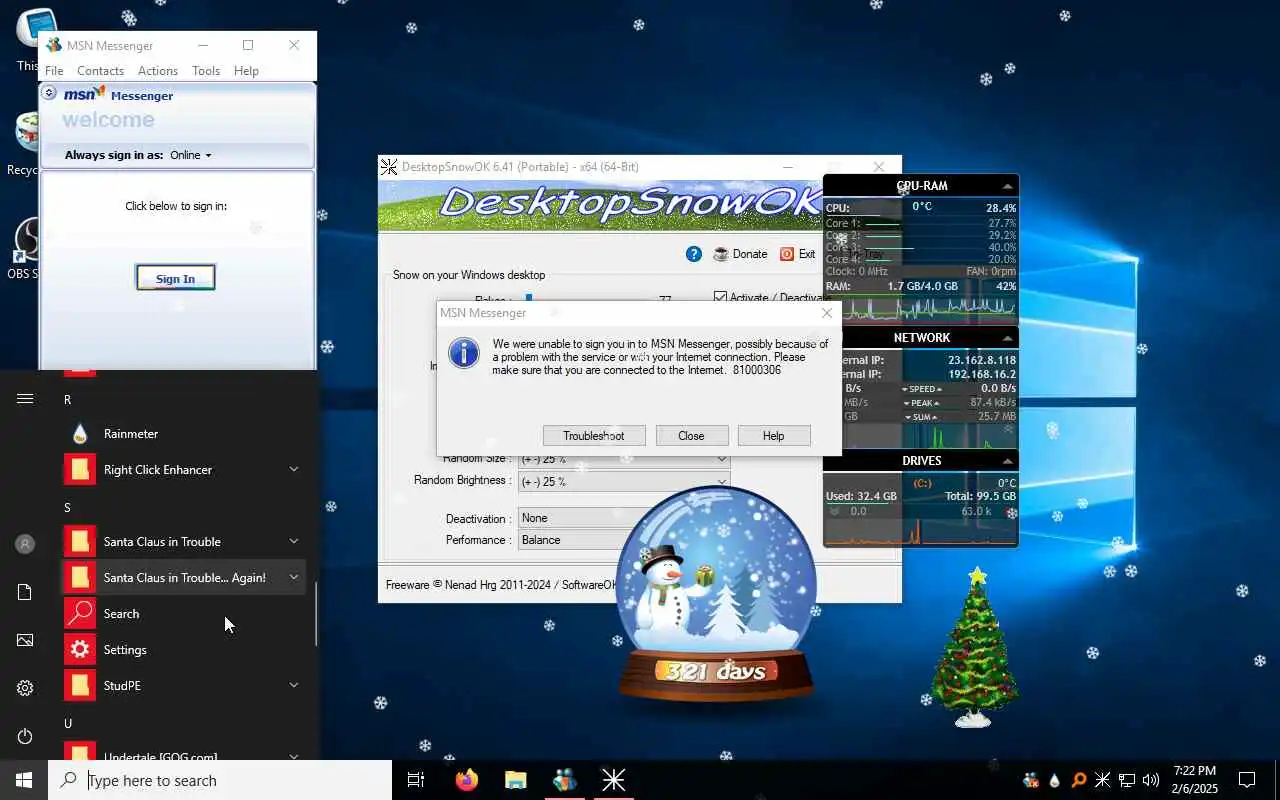Image resolution: width=1280 pixels, height=800 pixels.
Task: Click the Flakes slider handle
Action: (529, 297)
